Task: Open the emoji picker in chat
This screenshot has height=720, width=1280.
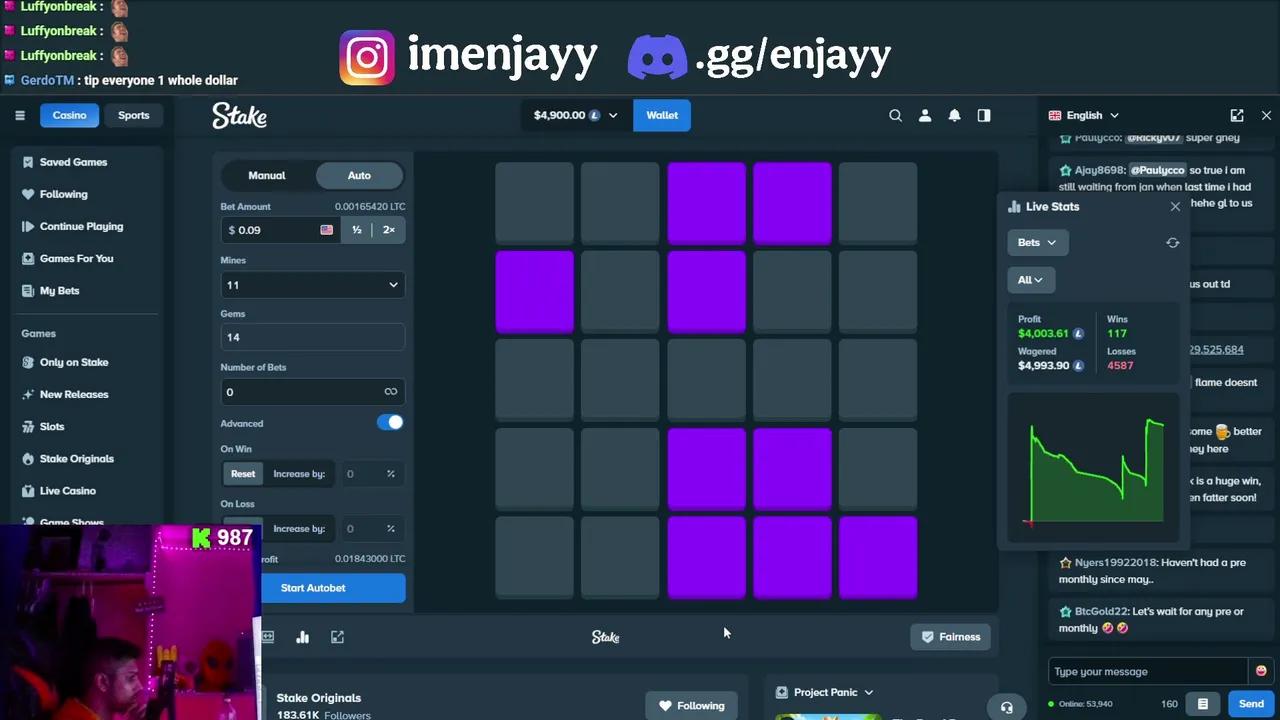Action: coord(1261,671)
